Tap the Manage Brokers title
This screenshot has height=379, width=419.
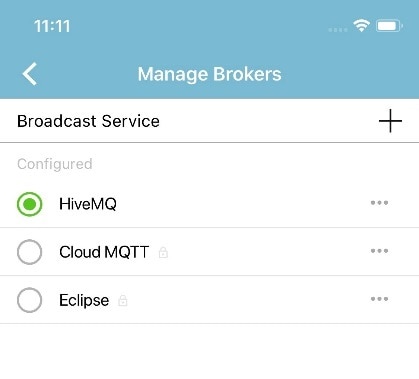click(x=210, y=74)
